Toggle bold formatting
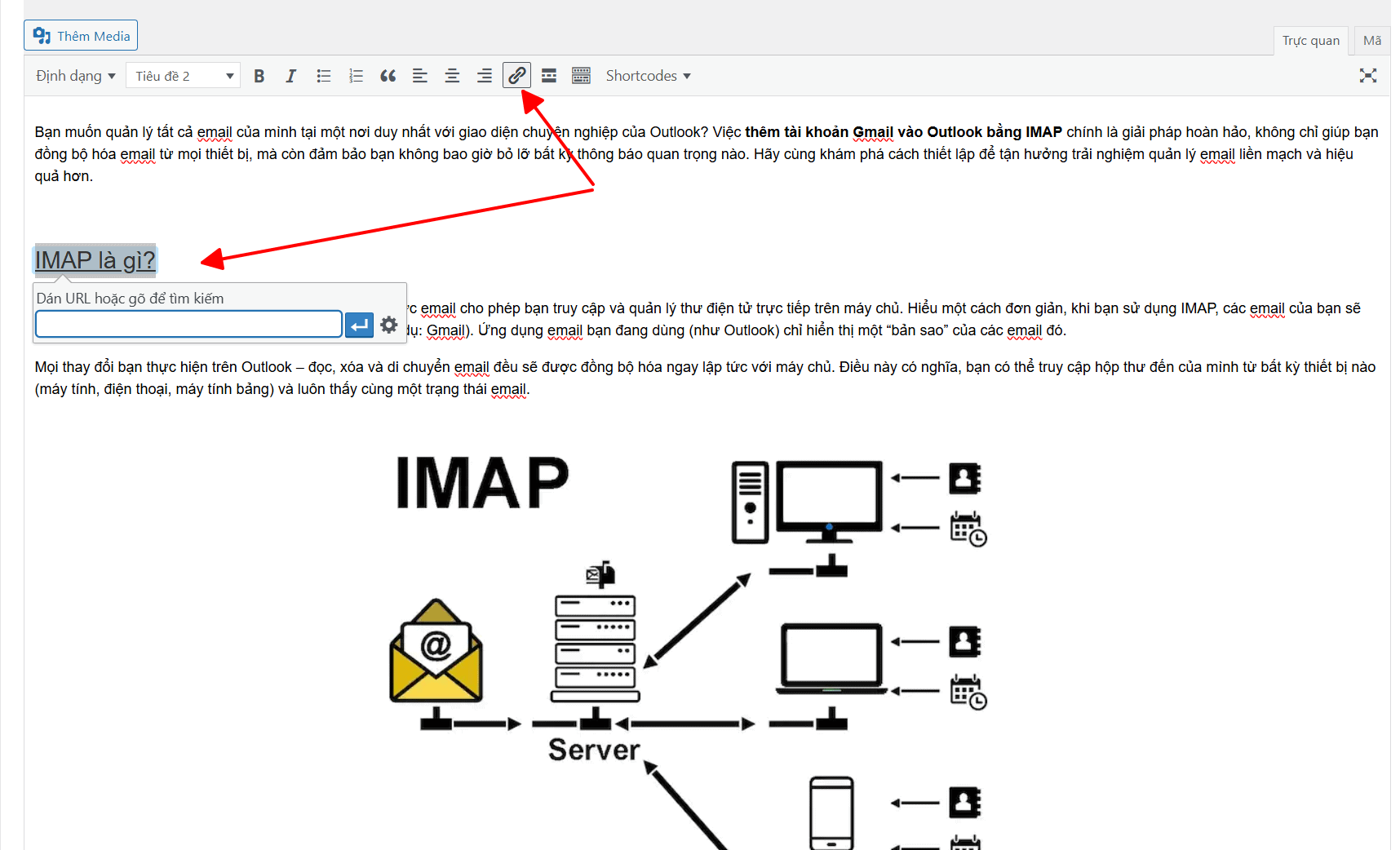The height and width of the screenshot is (850, 1400). [x=259, y=76]
